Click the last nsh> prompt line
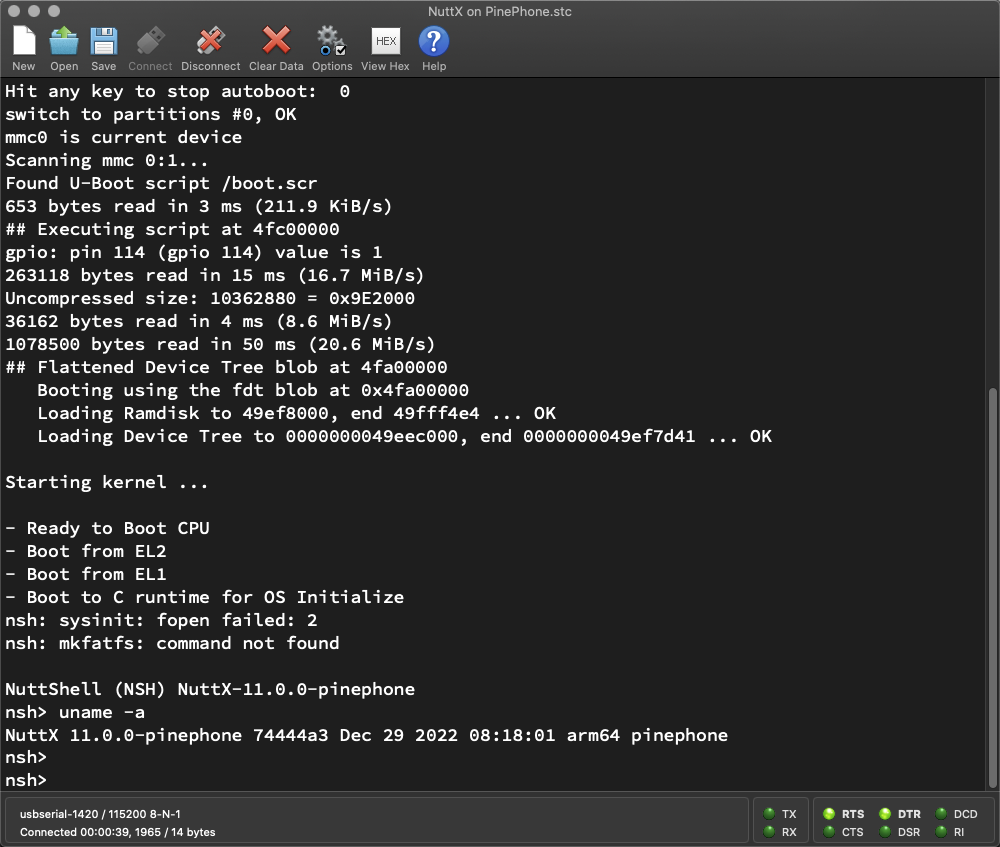The width and height of the screenshot is (1000, 847). pos(27,780)
